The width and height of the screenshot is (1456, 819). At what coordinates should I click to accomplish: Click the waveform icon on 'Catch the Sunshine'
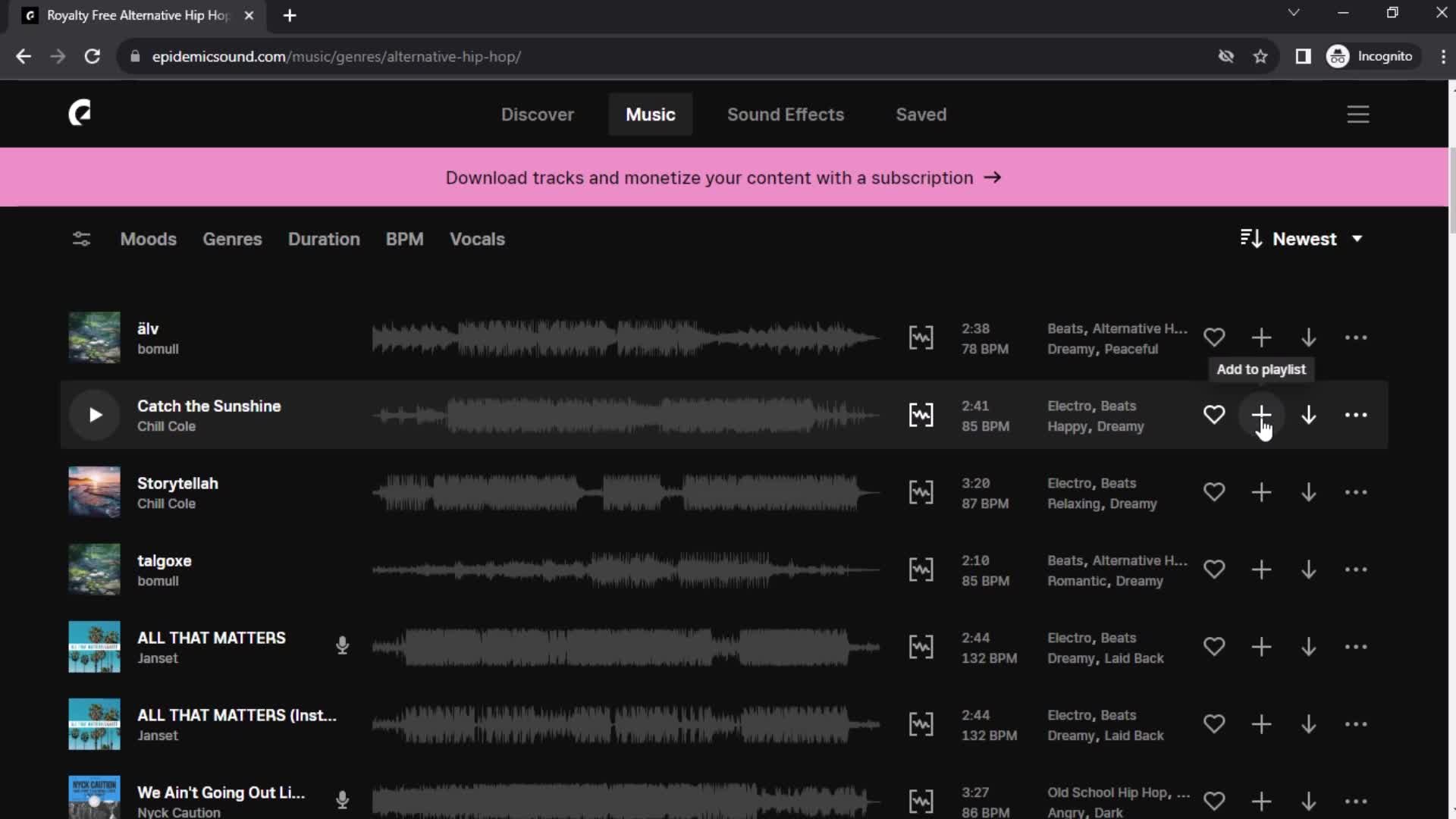[920, 415]
